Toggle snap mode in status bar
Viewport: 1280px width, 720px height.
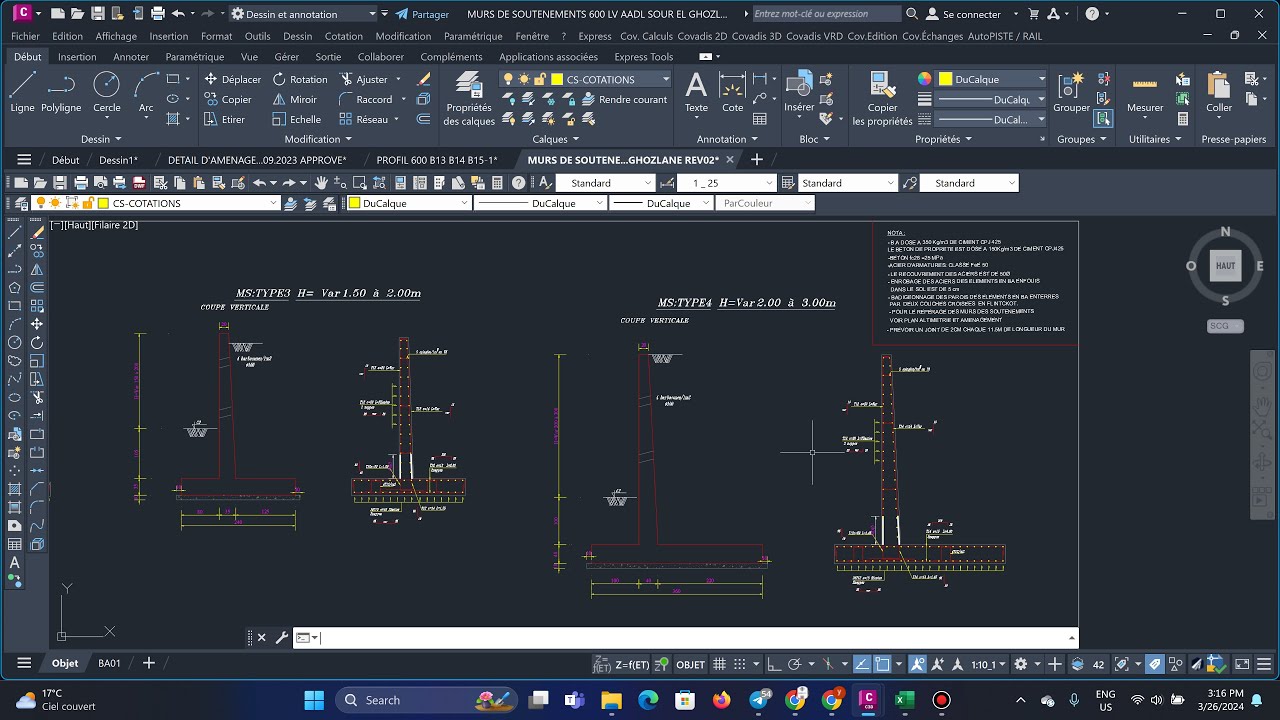[x=742, y=664]
